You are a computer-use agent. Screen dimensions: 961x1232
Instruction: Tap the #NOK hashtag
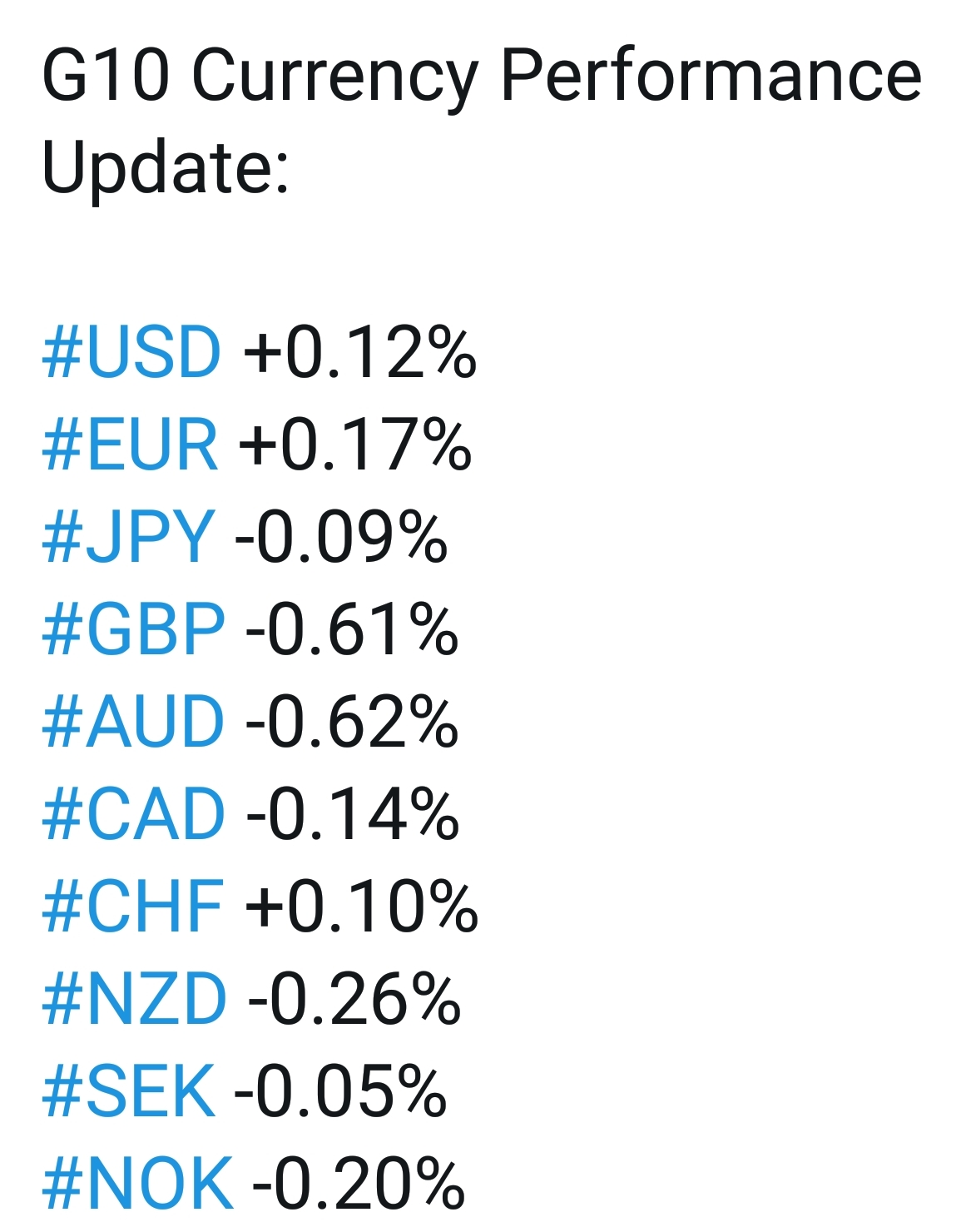point(137,1184)
